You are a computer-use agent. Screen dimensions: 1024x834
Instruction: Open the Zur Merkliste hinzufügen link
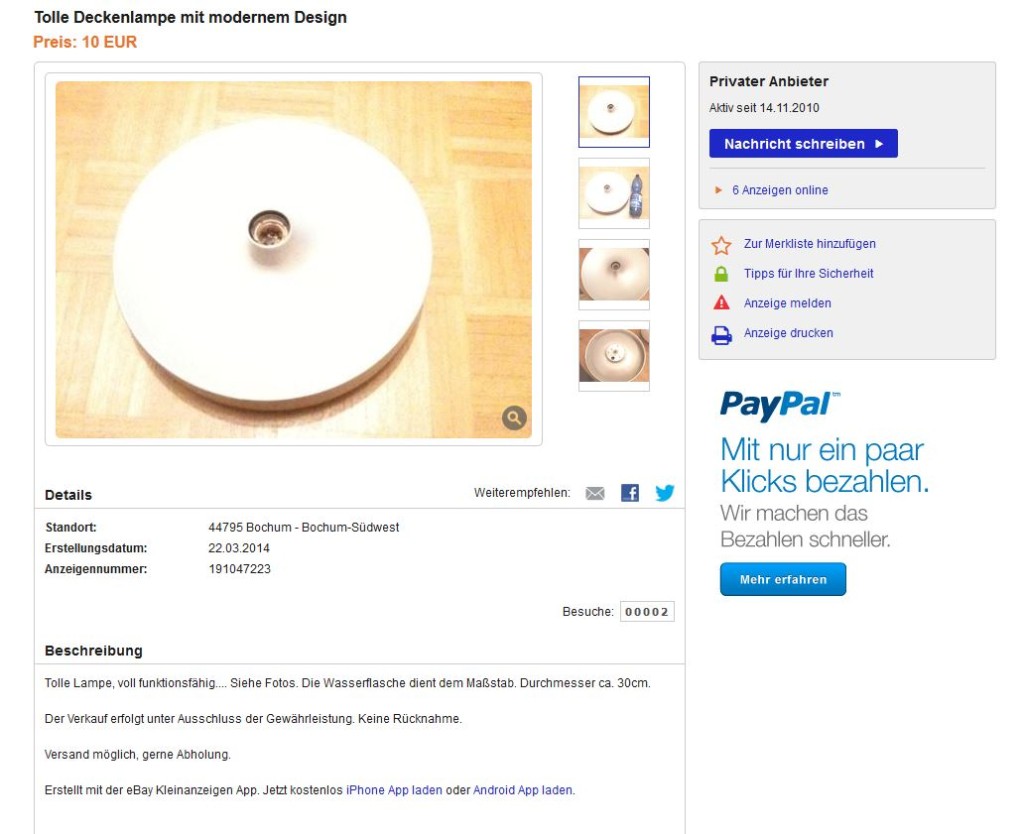[809, 244]
